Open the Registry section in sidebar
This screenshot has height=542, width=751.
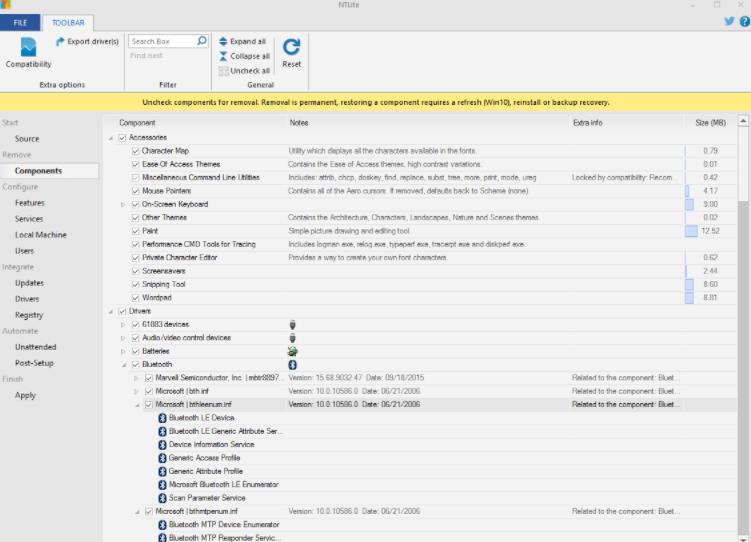point(29,315)
